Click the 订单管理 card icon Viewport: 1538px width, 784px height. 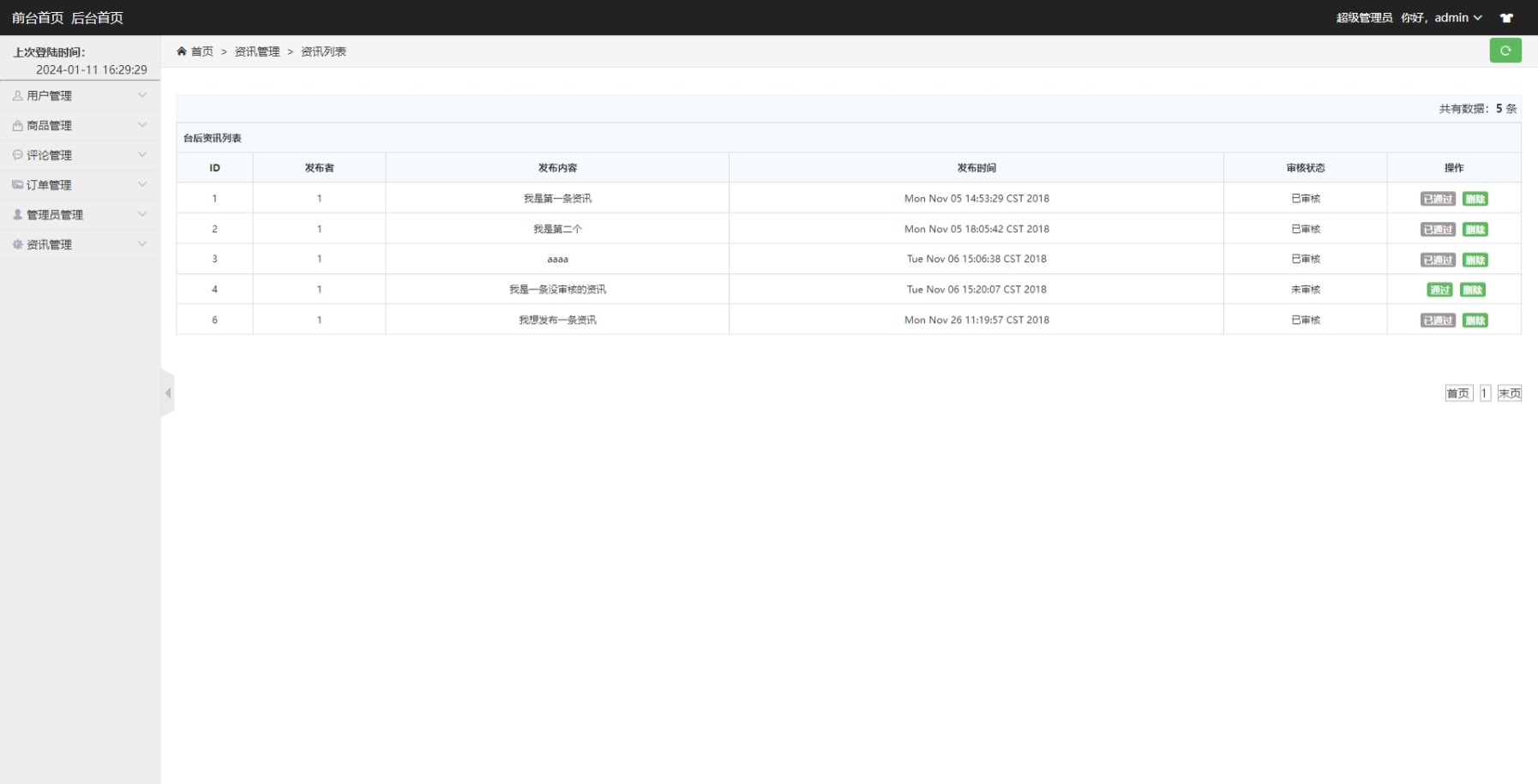(17, 185)
